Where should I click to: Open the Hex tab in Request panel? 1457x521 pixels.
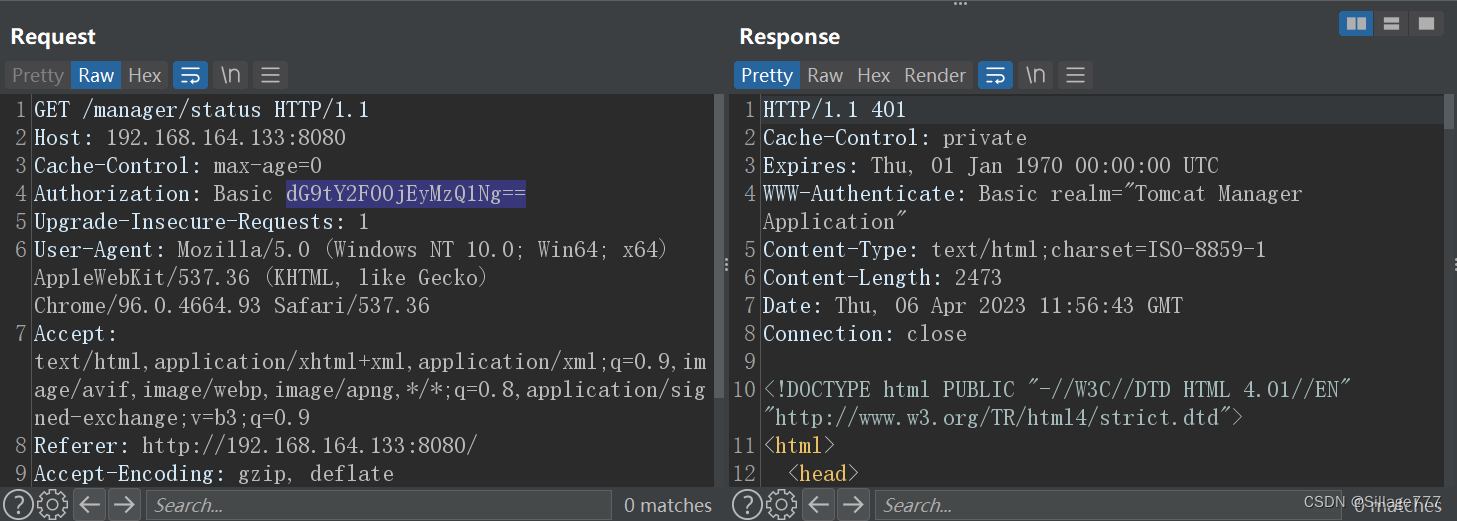tap(145, 75)
